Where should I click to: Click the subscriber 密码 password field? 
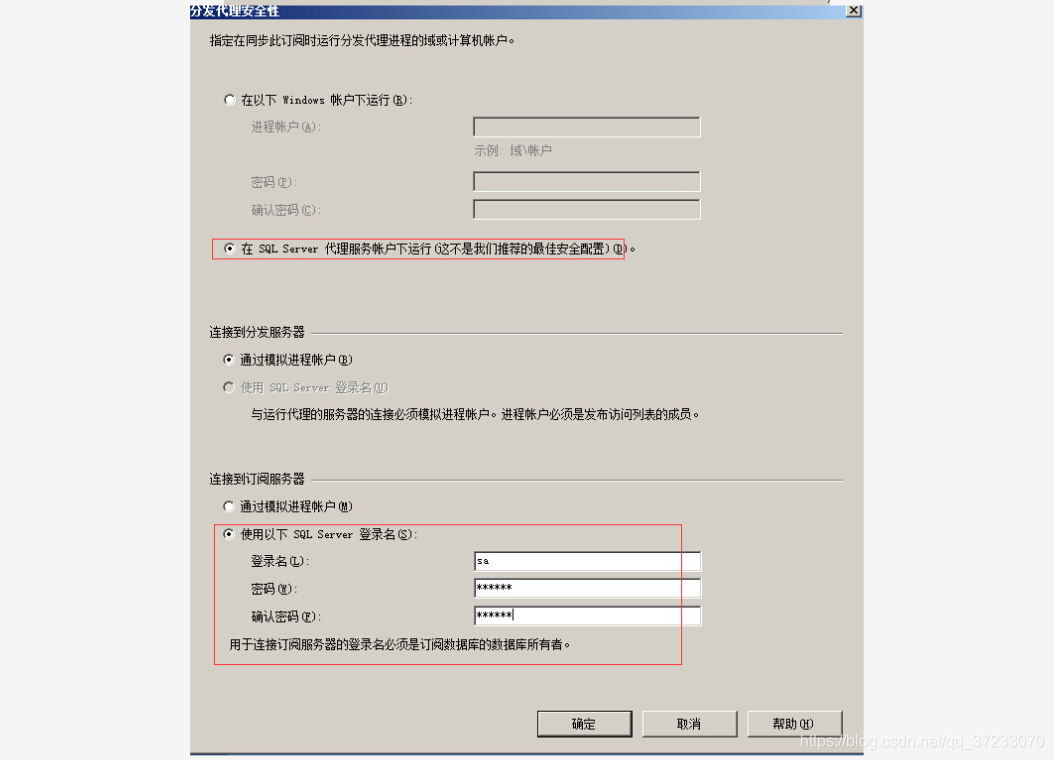pos(587,588)
